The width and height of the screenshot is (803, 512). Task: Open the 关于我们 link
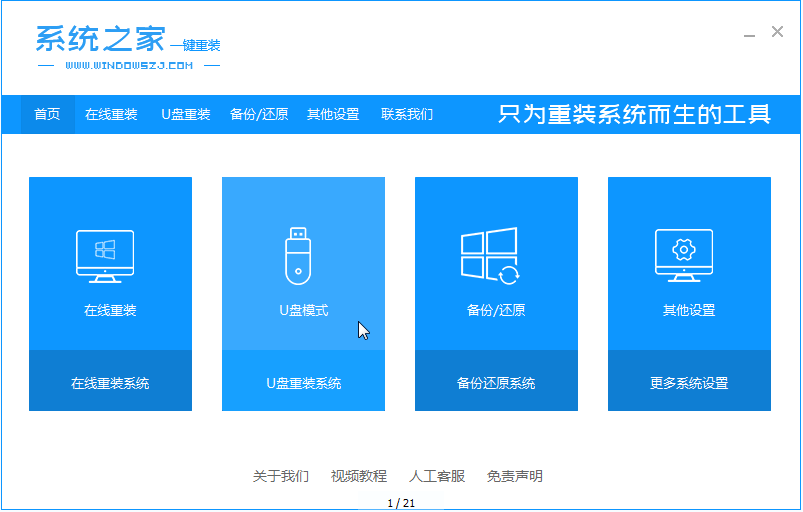pos(281,476)
